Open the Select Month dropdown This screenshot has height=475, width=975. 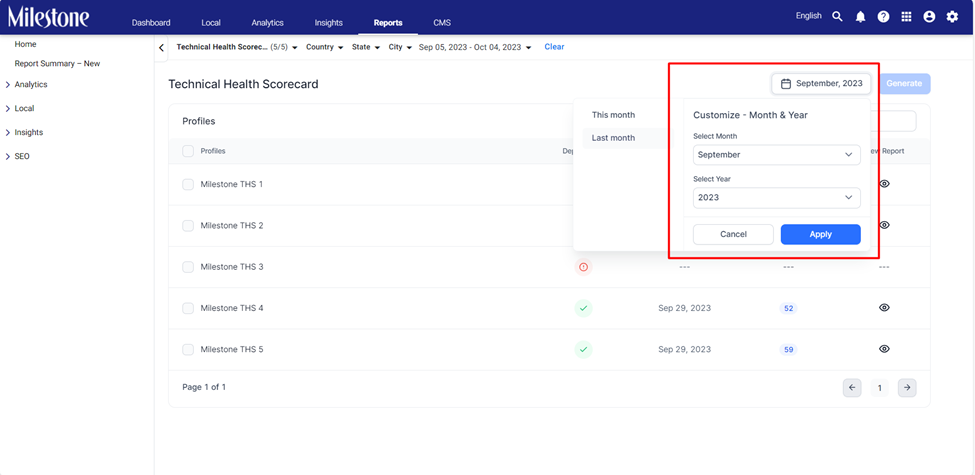click(x=777, y=155)
